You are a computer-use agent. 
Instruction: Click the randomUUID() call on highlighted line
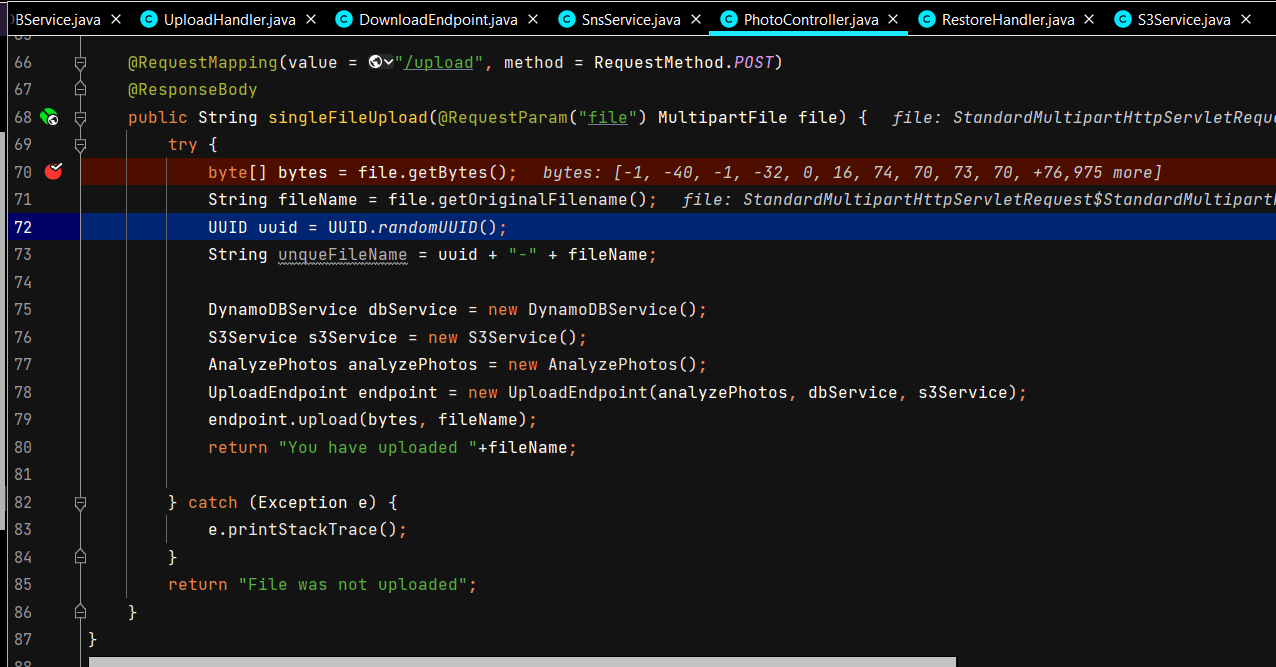point(438,227)
